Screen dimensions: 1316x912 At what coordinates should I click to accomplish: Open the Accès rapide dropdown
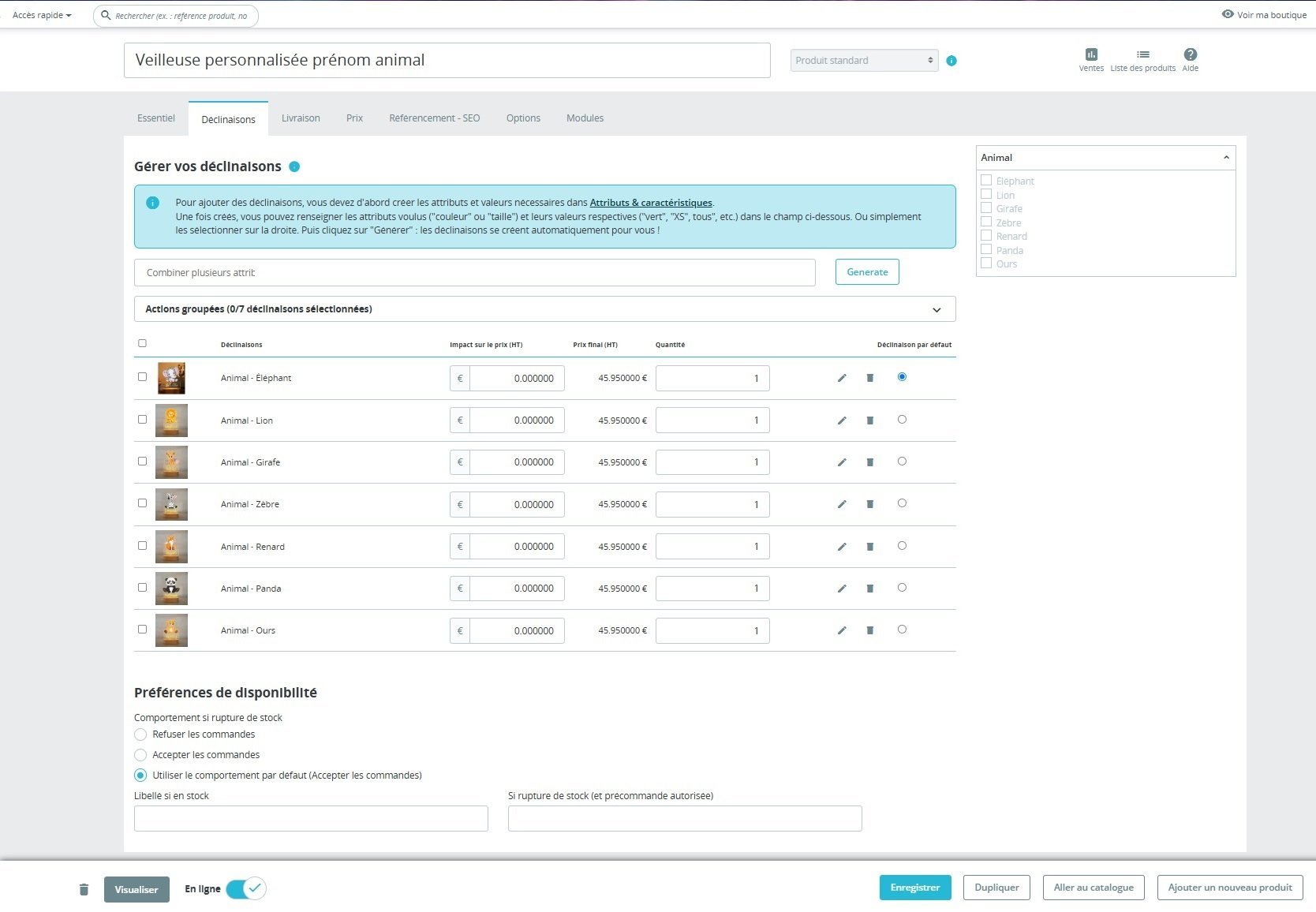(x=42, y=15)
